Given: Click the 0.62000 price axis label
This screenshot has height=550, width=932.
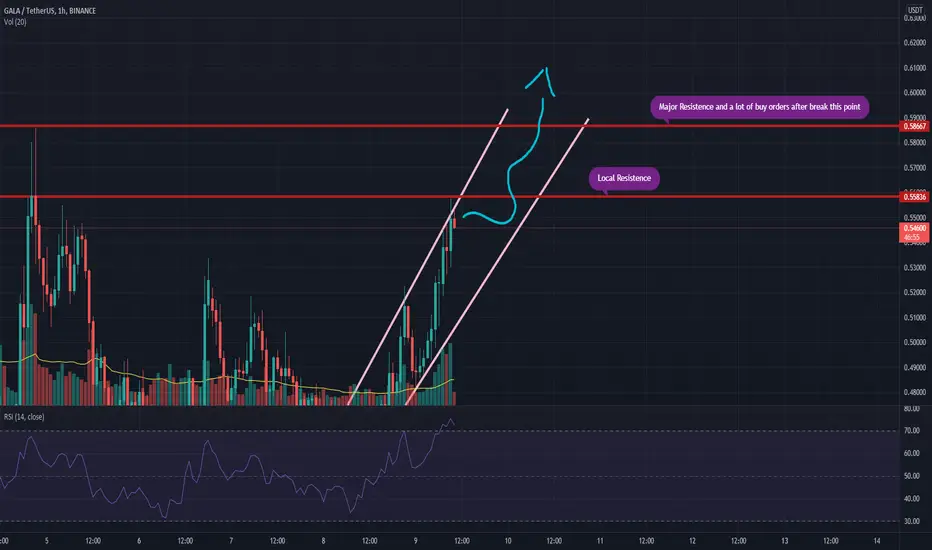Looking at the screenshot, I should click(915, 43).
